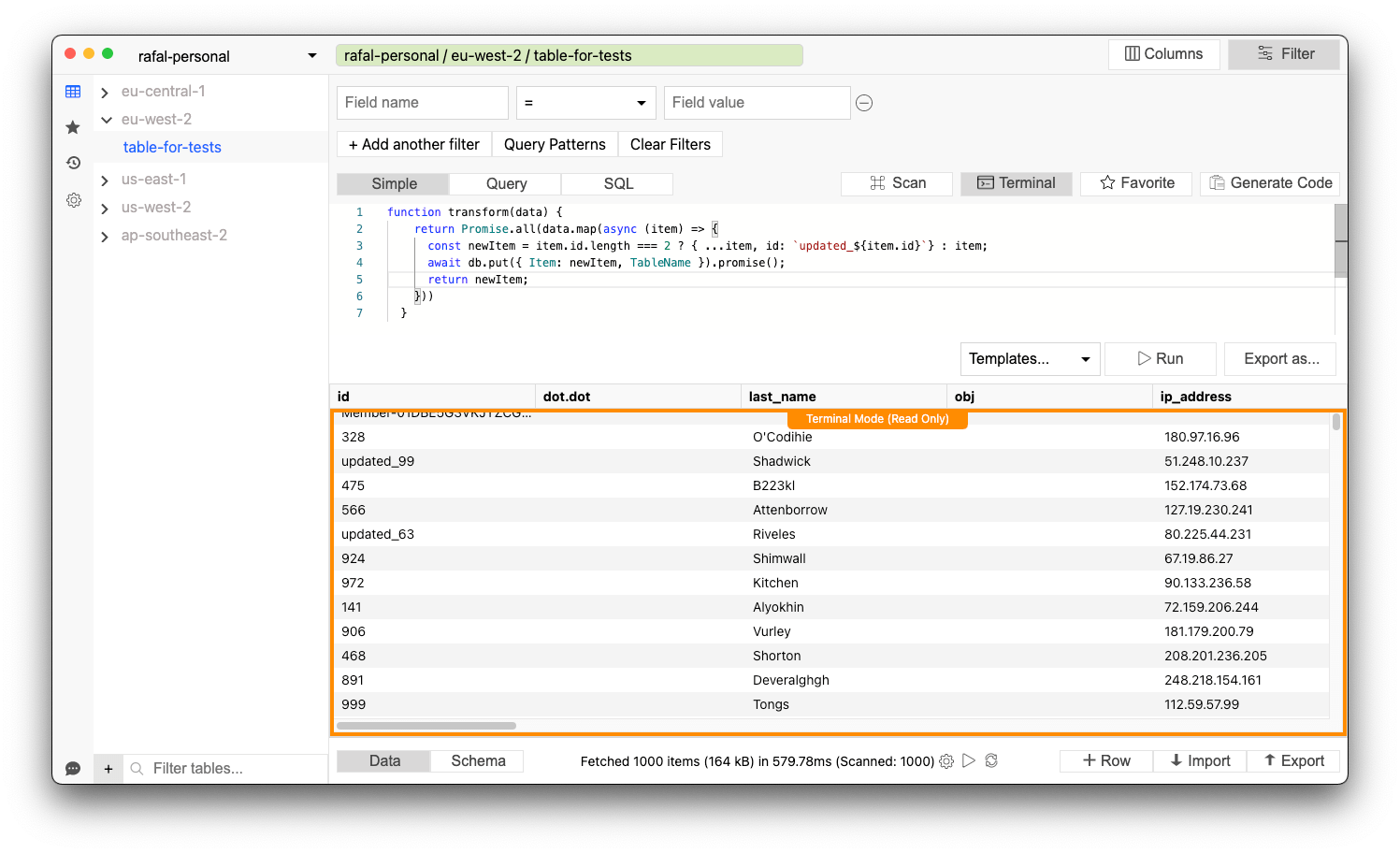Image resolution: width=1400 pixels, height=853 pixels.
Task: Click Clear Filters
Action: click(x=671, y=144)
